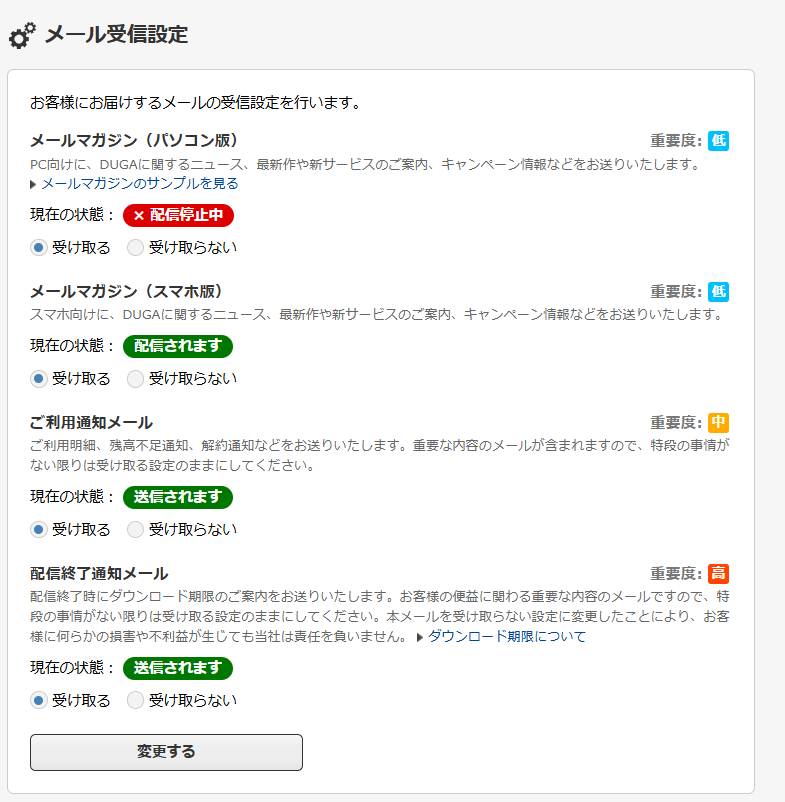This screenshot has width=785, height=802.
Task: Click the red 高 importance badge
Action: click(718, 574)
